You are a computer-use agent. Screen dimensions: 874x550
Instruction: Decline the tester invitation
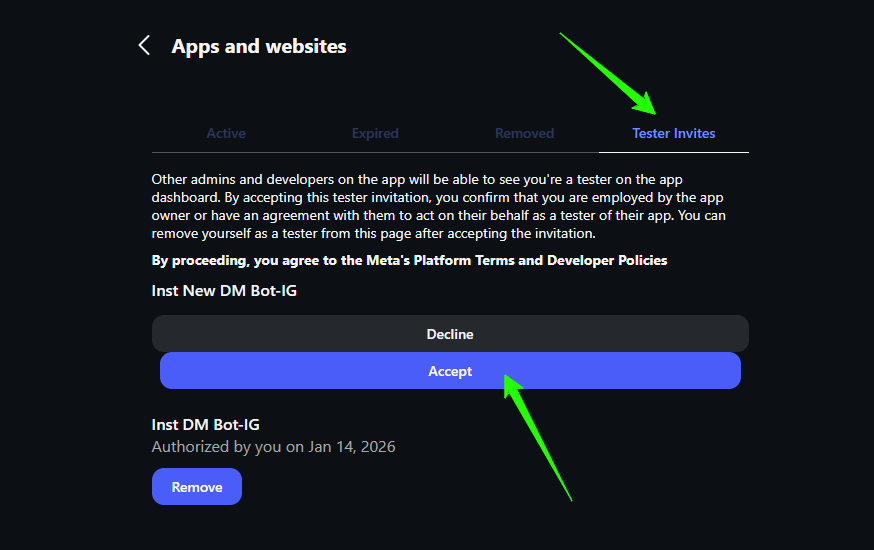coord(450,334)
